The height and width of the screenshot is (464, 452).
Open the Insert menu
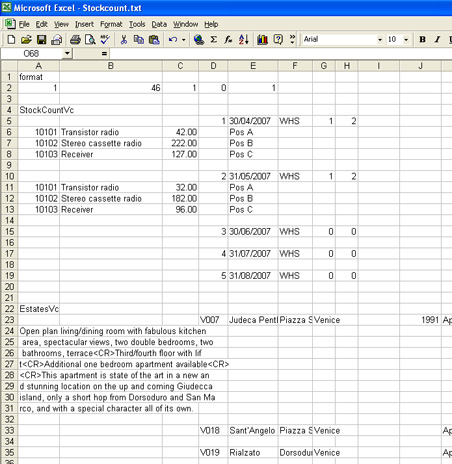(x=84, y=24)
